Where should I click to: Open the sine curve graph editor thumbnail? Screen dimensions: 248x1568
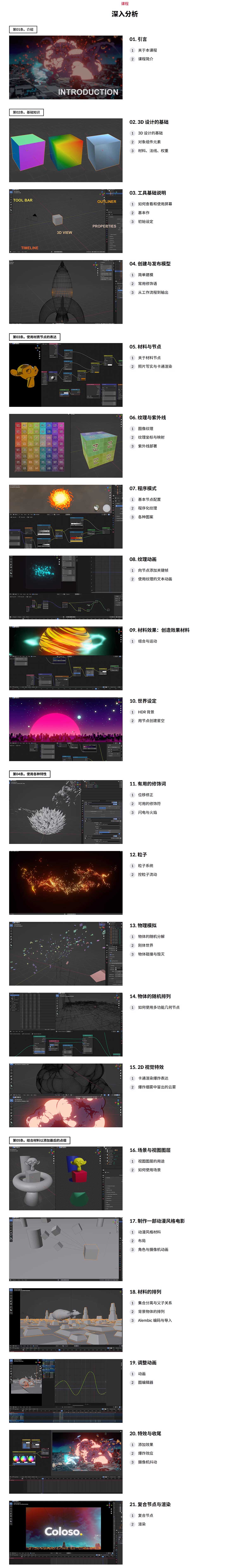click(66, 1391)
